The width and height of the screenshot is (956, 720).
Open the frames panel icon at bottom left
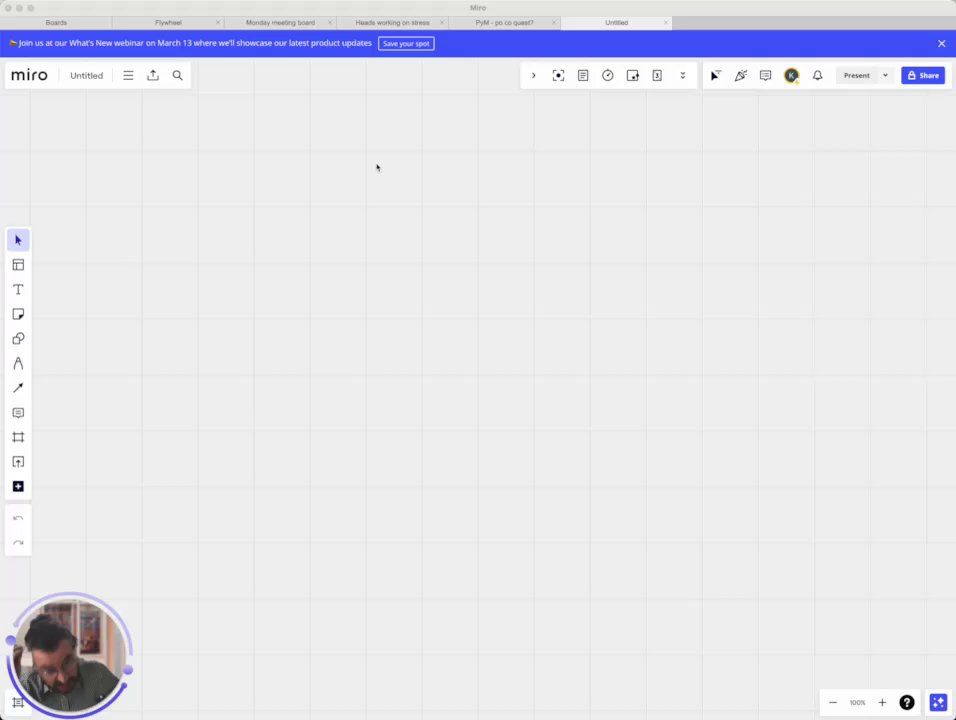(18, 702)
